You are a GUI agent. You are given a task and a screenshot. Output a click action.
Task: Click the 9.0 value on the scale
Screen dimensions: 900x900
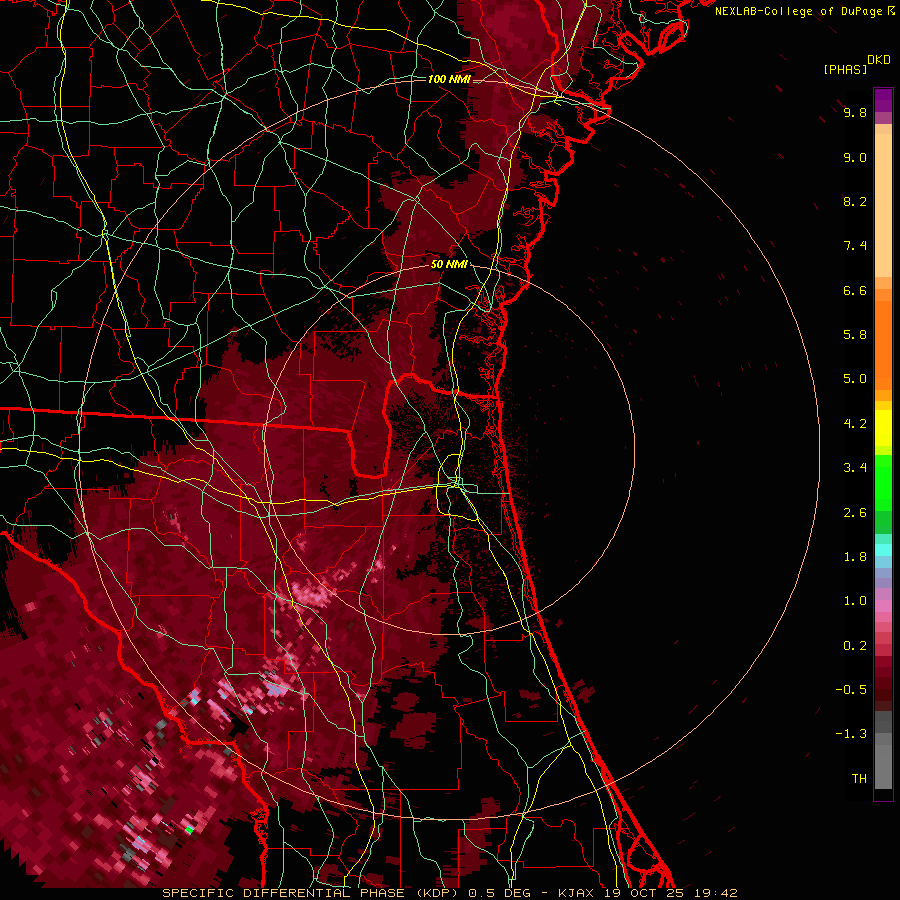[855, 157]
